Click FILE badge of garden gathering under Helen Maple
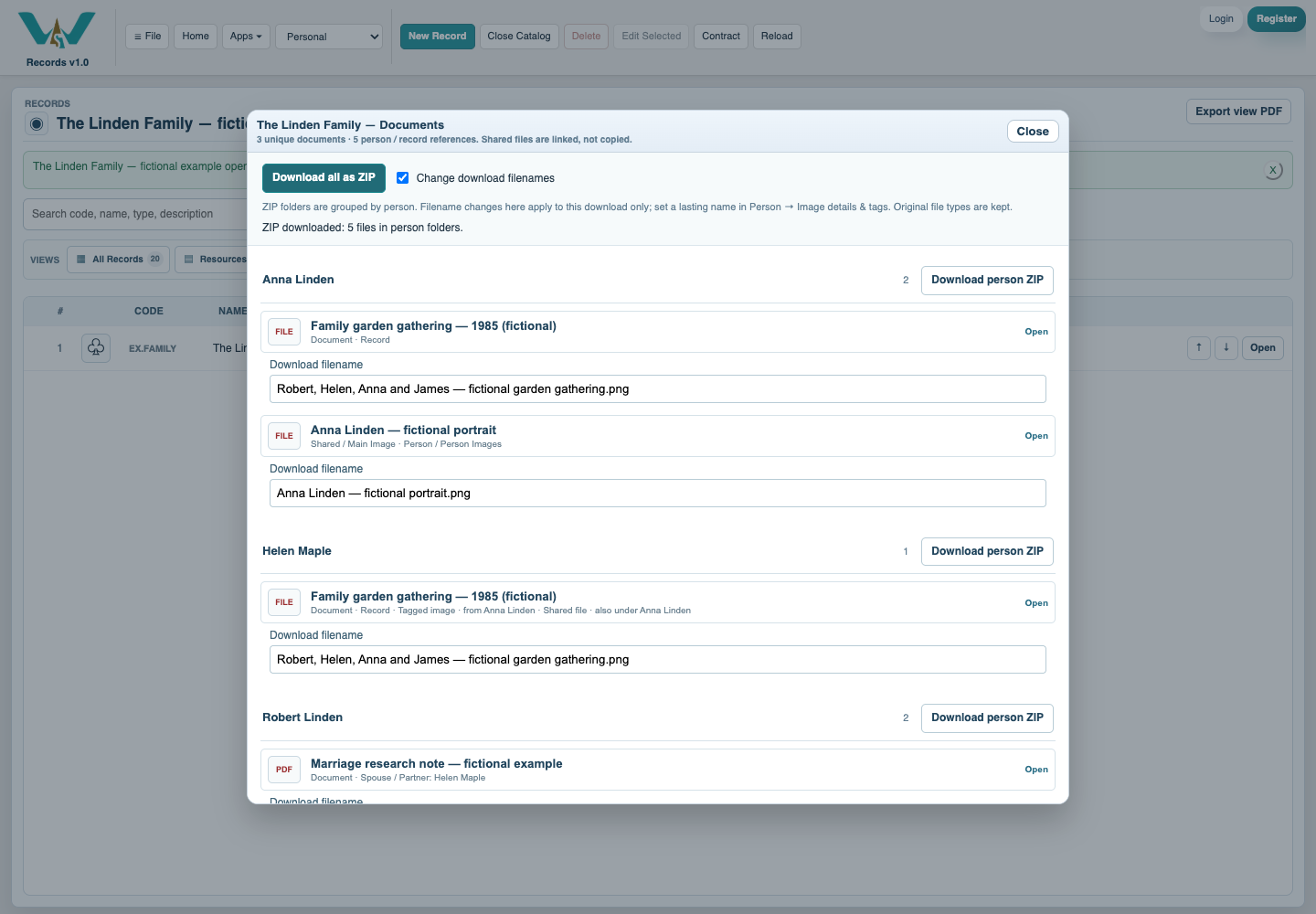 pyautogui.click(x=284, y=602)
